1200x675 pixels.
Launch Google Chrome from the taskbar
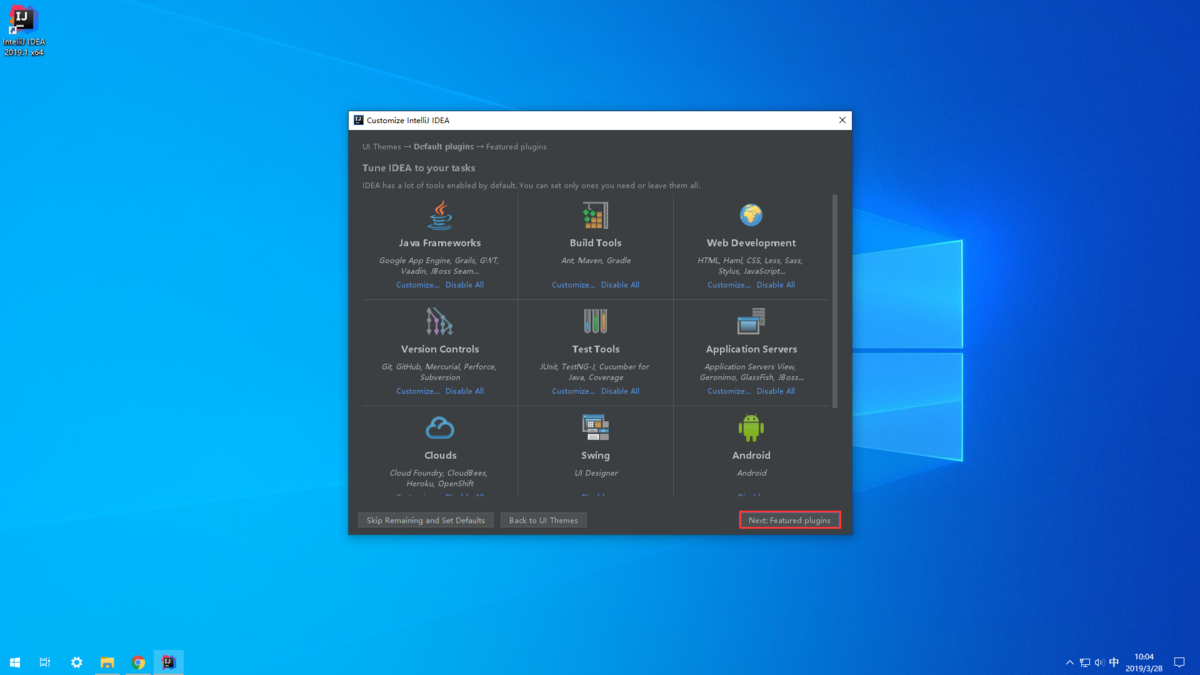click(138, 662)
